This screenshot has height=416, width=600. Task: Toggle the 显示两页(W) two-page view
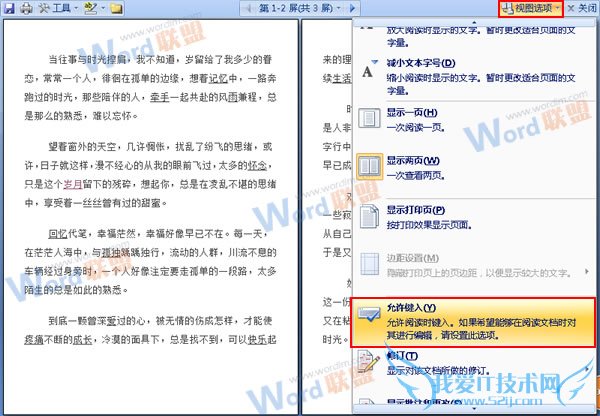[370, 166]
